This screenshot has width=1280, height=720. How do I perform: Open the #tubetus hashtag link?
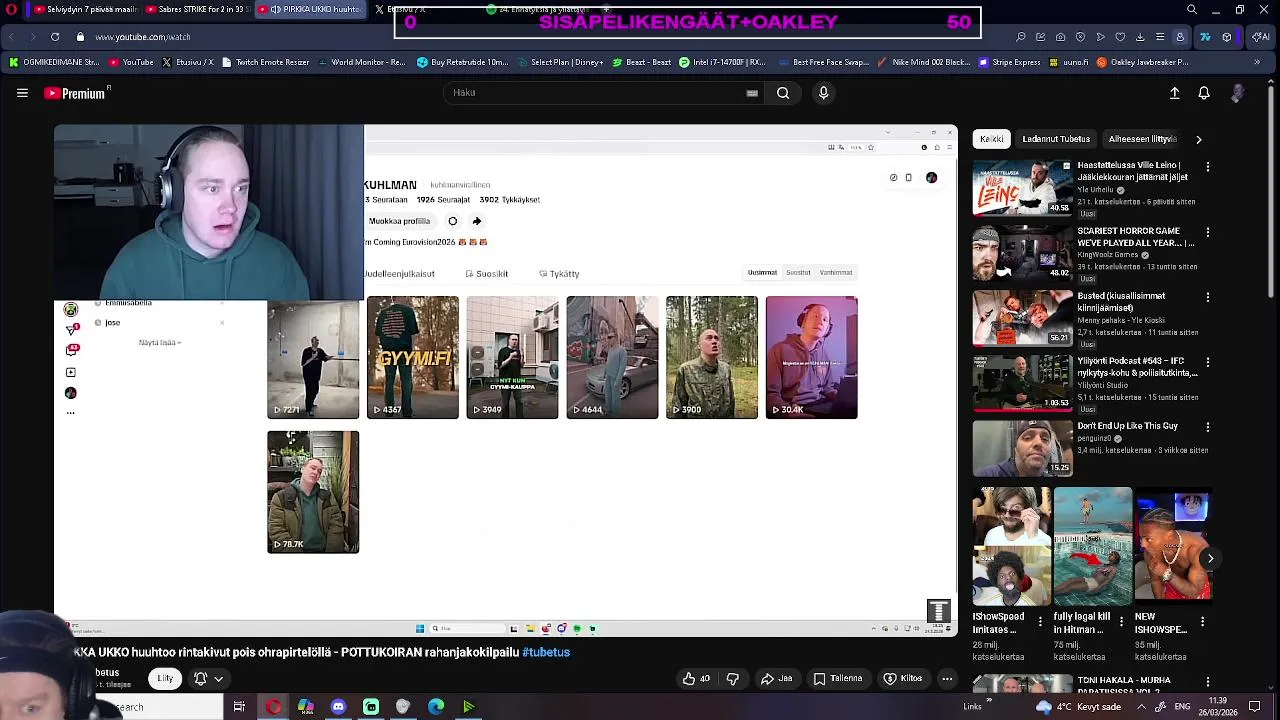(546, 652)
